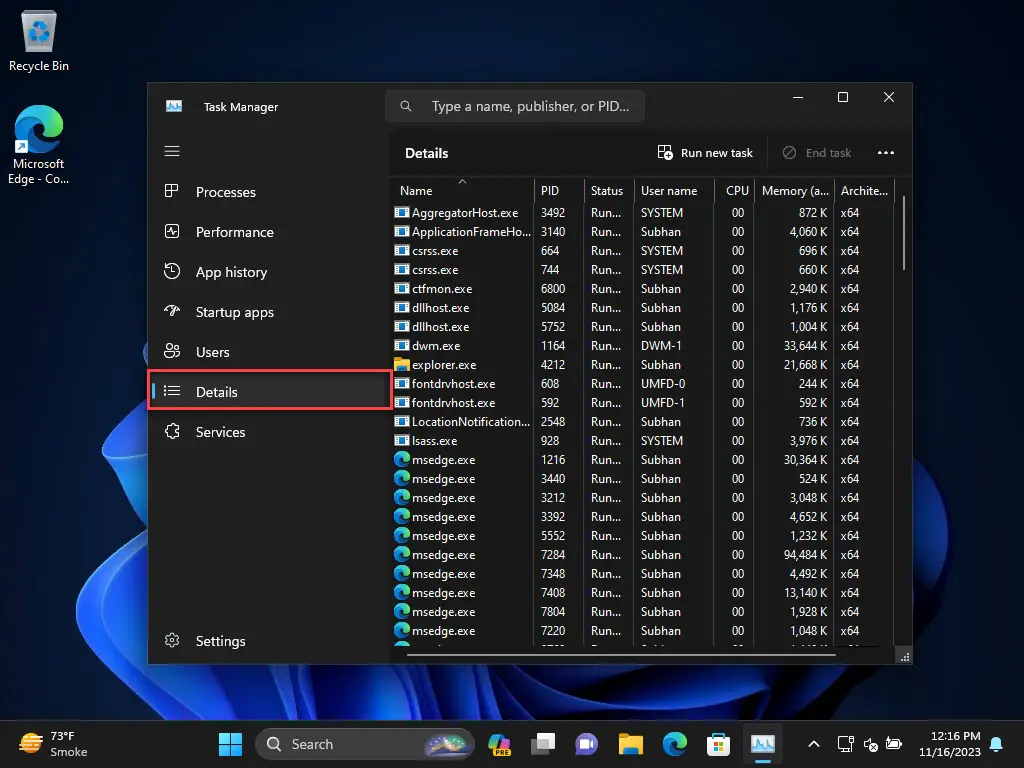Click the End task button
The width and height of the screenshot is (1024, 768).
[816, 153]
